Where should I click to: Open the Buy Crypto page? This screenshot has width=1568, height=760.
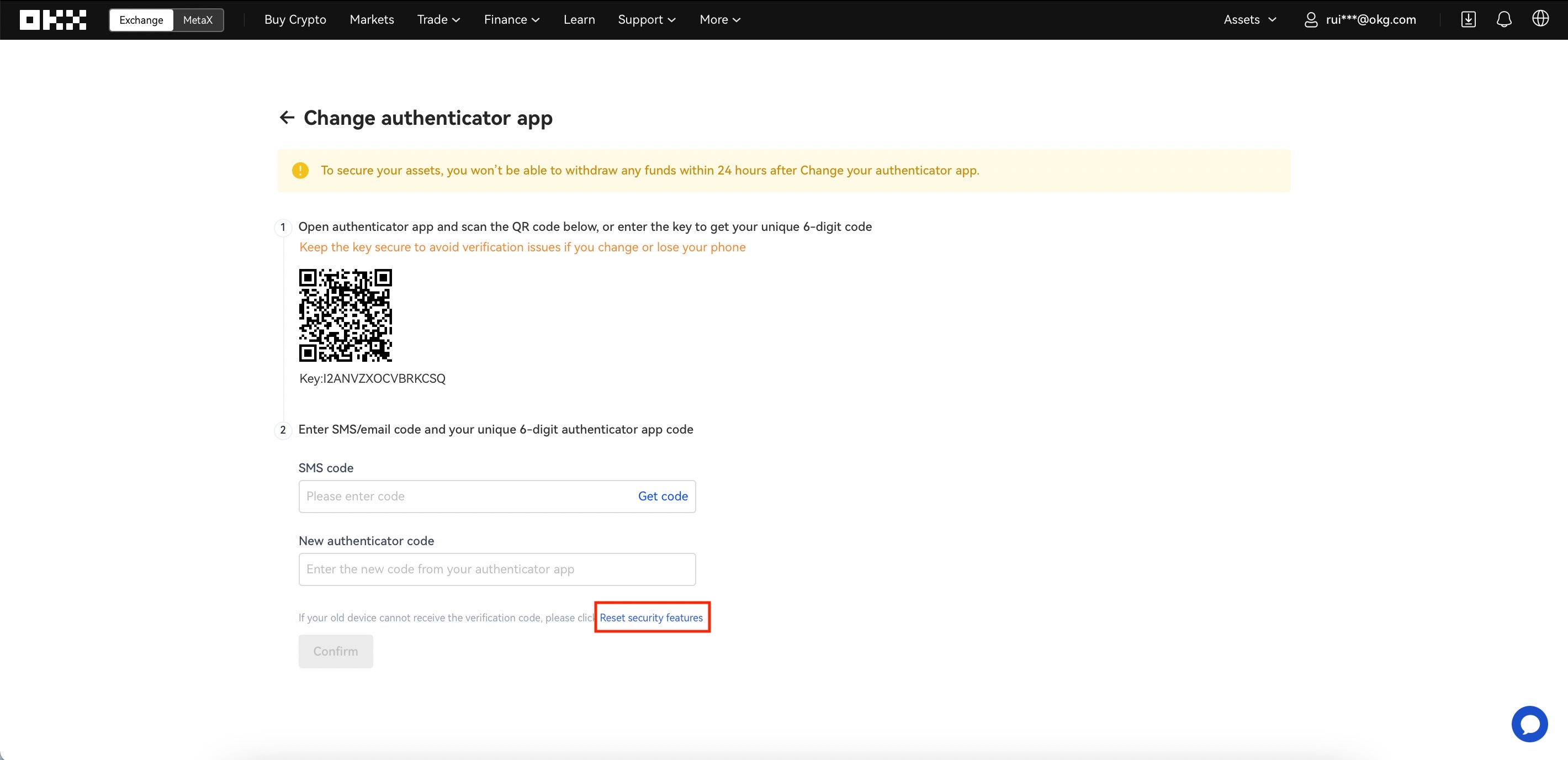(295, 19)
